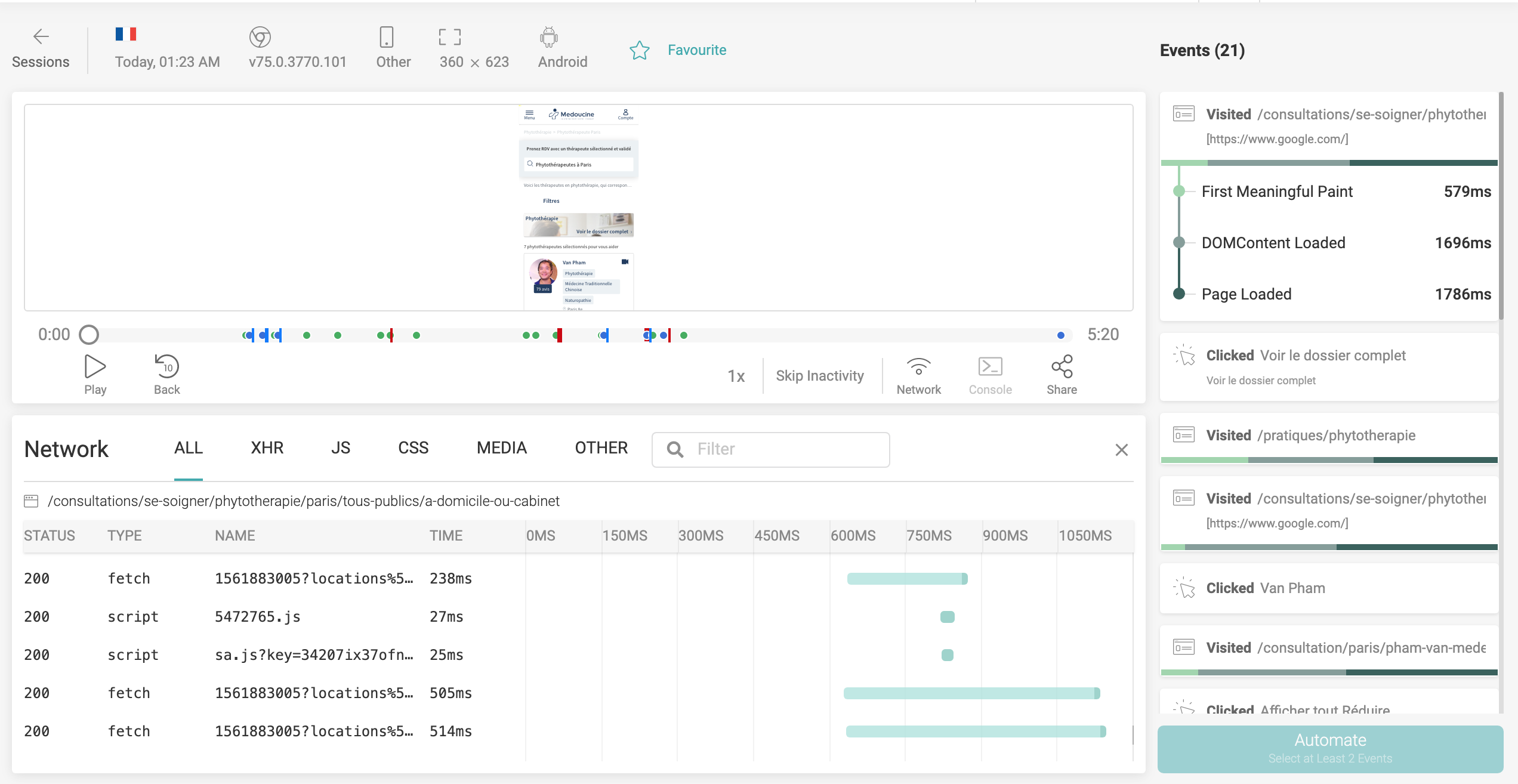Open the Share options via the share icon
Viewport: 1518px width, 784px height.
[x=1062, y=366]
